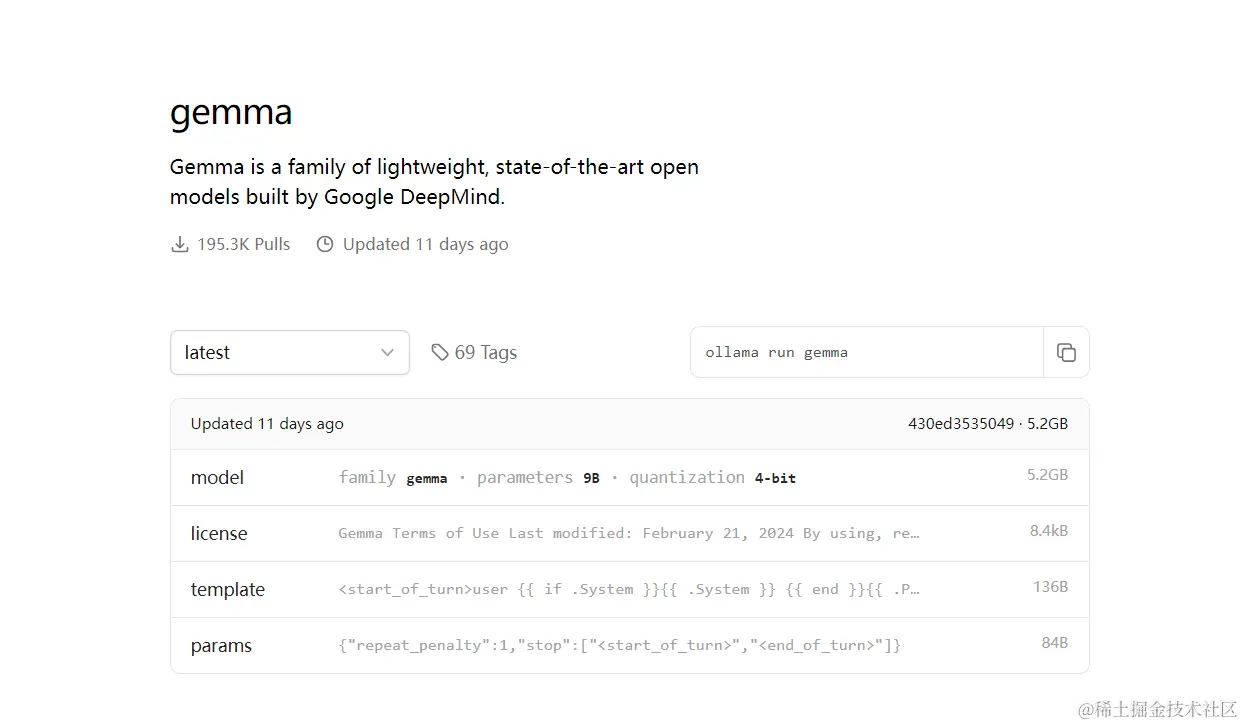
Task: Click the ollama run gemma command field
Action: click(866, 352)
